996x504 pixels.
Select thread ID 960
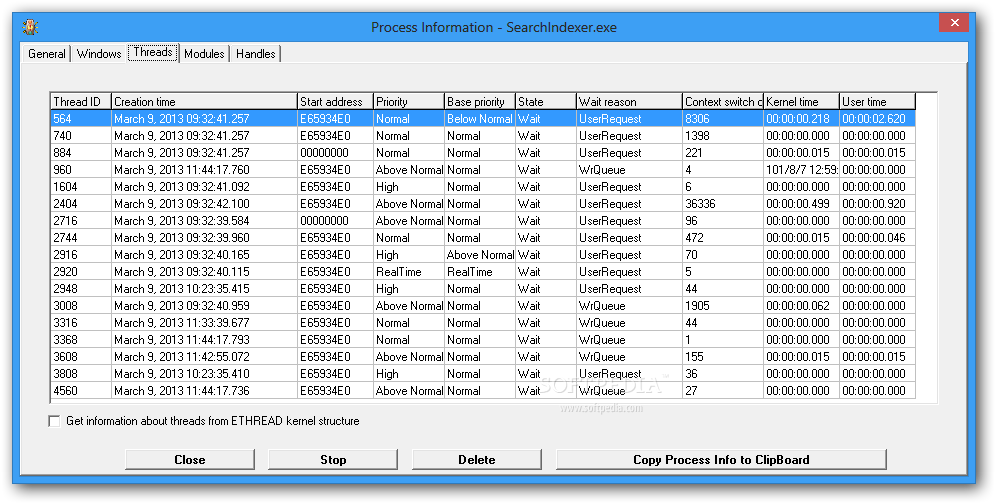pyautogui.click(x=483, y=170)
